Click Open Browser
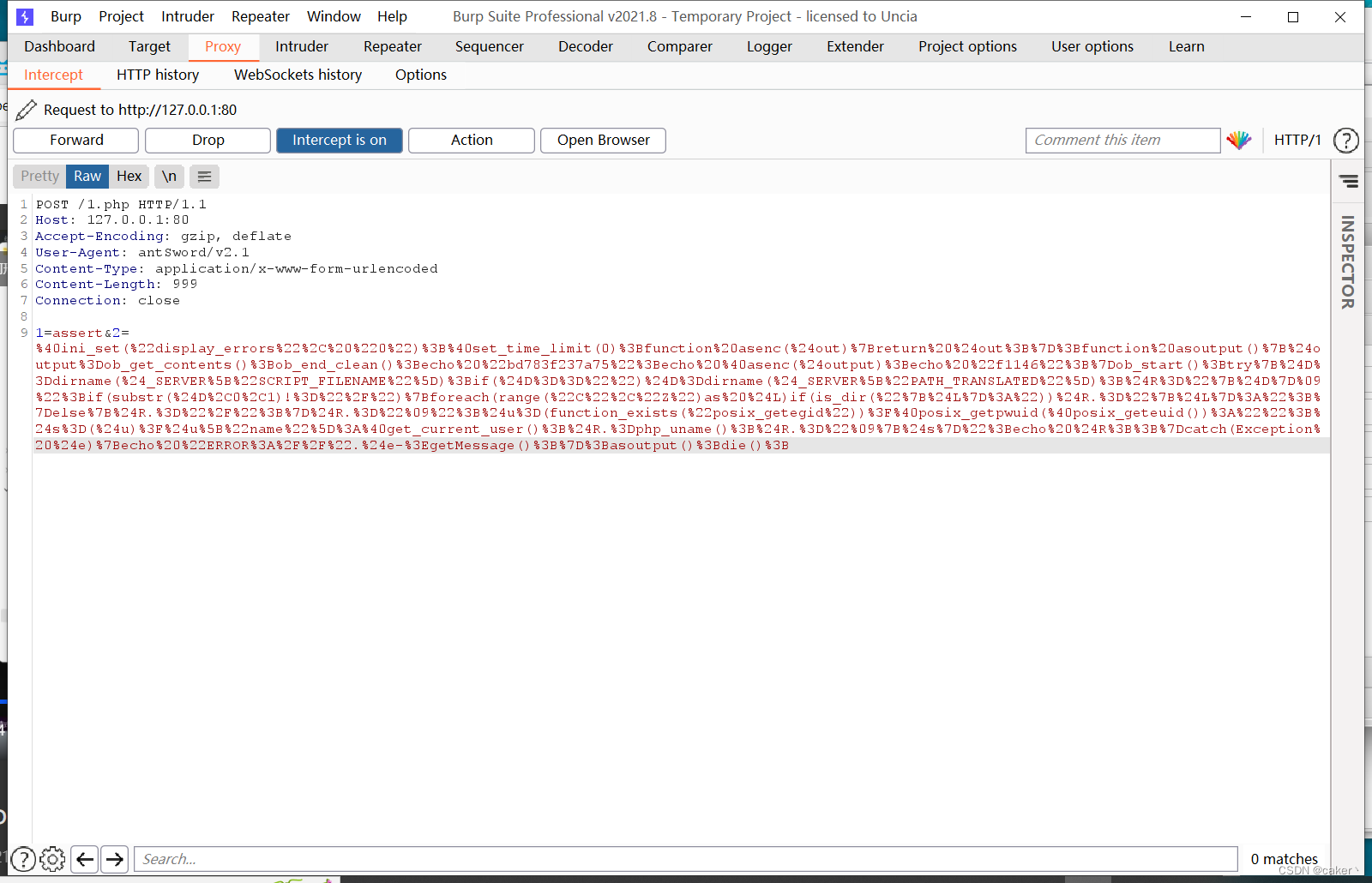Viewport: 1372px width, 883px height. point(603,140)
